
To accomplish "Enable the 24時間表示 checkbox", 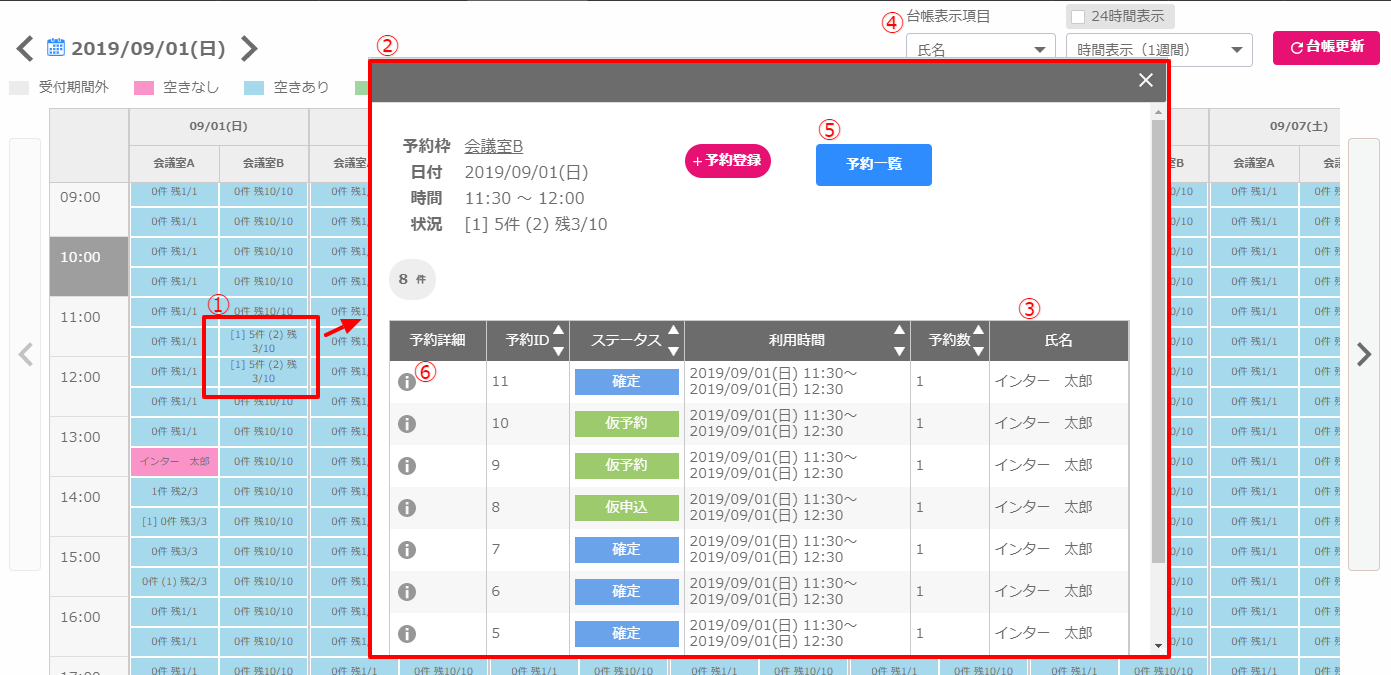I will (1078, 17).
